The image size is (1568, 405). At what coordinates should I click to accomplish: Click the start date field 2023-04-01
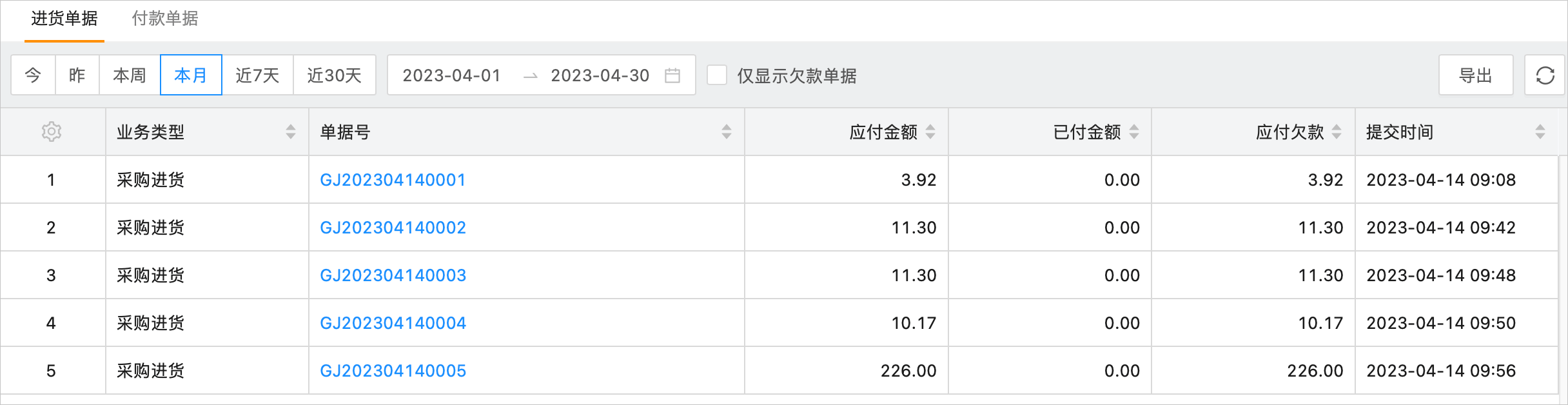click(x=452, y=75)
